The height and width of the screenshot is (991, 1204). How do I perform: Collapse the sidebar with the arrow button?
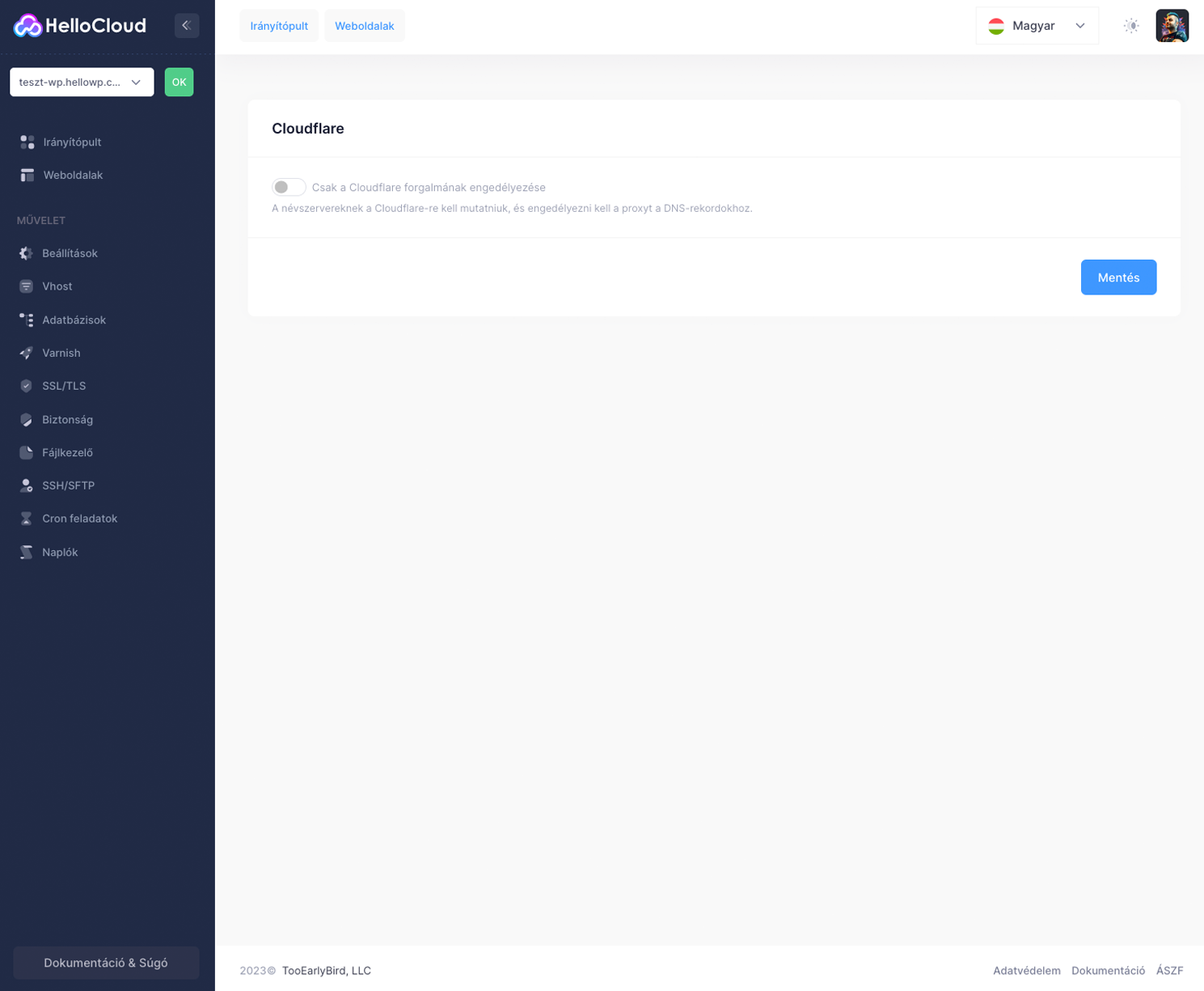click(187, 26)
